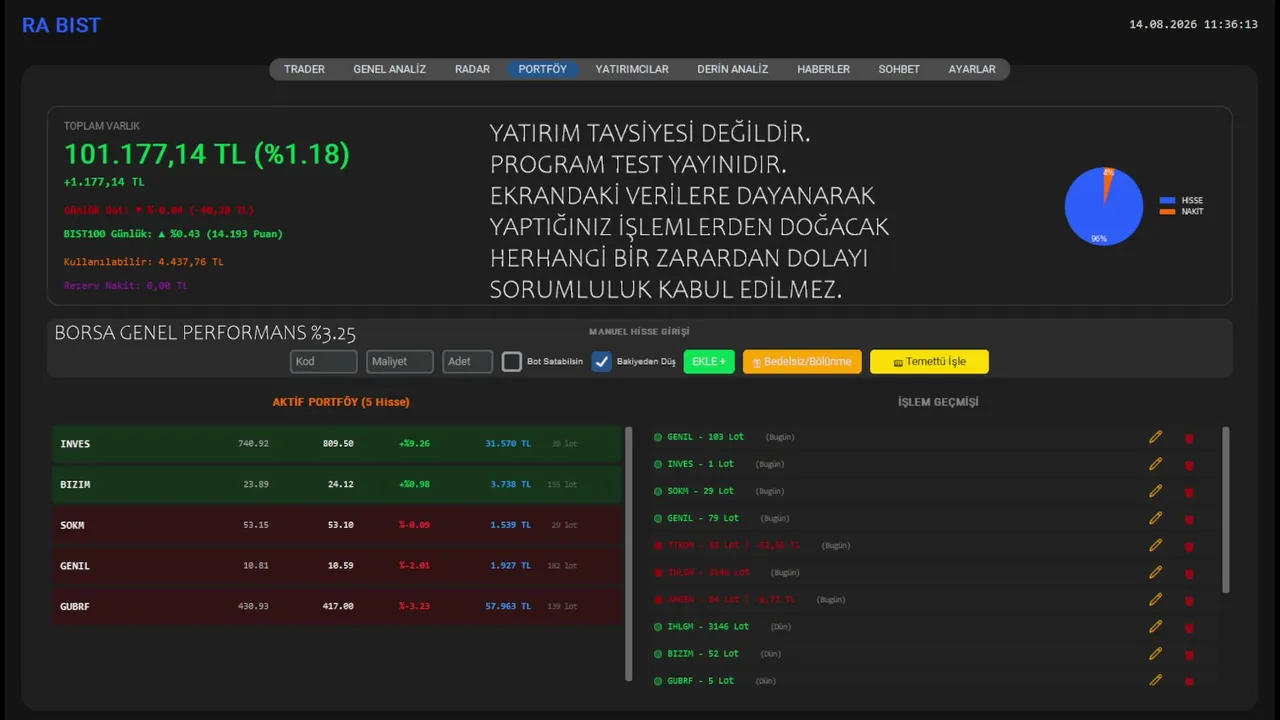Edit the ANGEN 84 Lot sale entry
This screenshot has width=1280, height=720.
pyautogui.click(x=1156, y=599)
